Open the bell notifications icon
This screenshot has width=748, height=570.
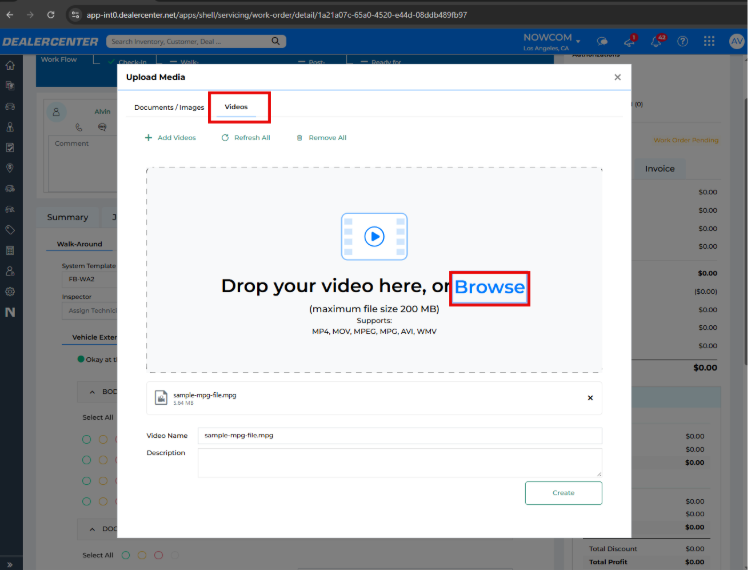pyautogui.click(x=657, y=41)
